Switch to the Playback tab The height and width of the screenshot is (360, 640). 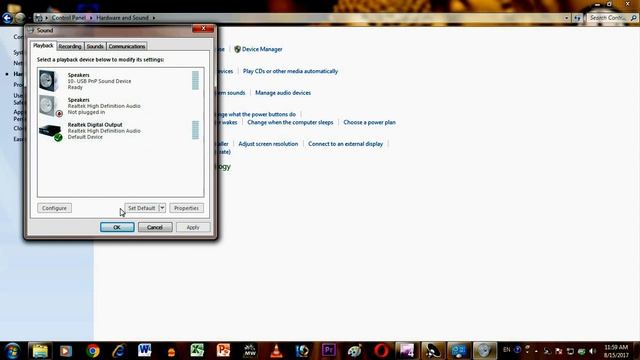pyautogui.click(x=43, y=46)
